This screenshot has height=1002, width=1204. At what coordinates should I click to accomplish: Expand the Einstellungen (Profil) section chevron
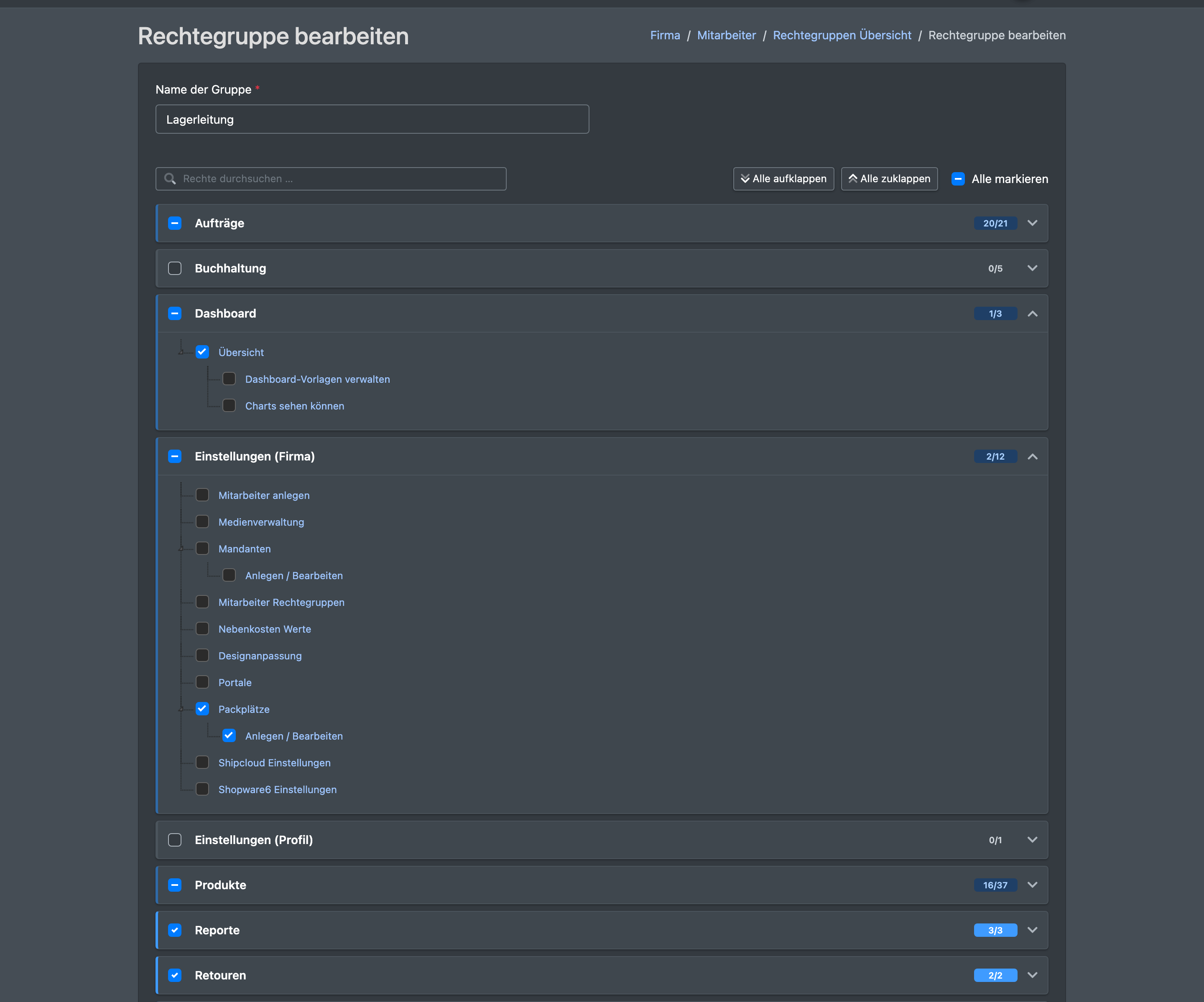pyautogui.click(x=1032, y=840)
